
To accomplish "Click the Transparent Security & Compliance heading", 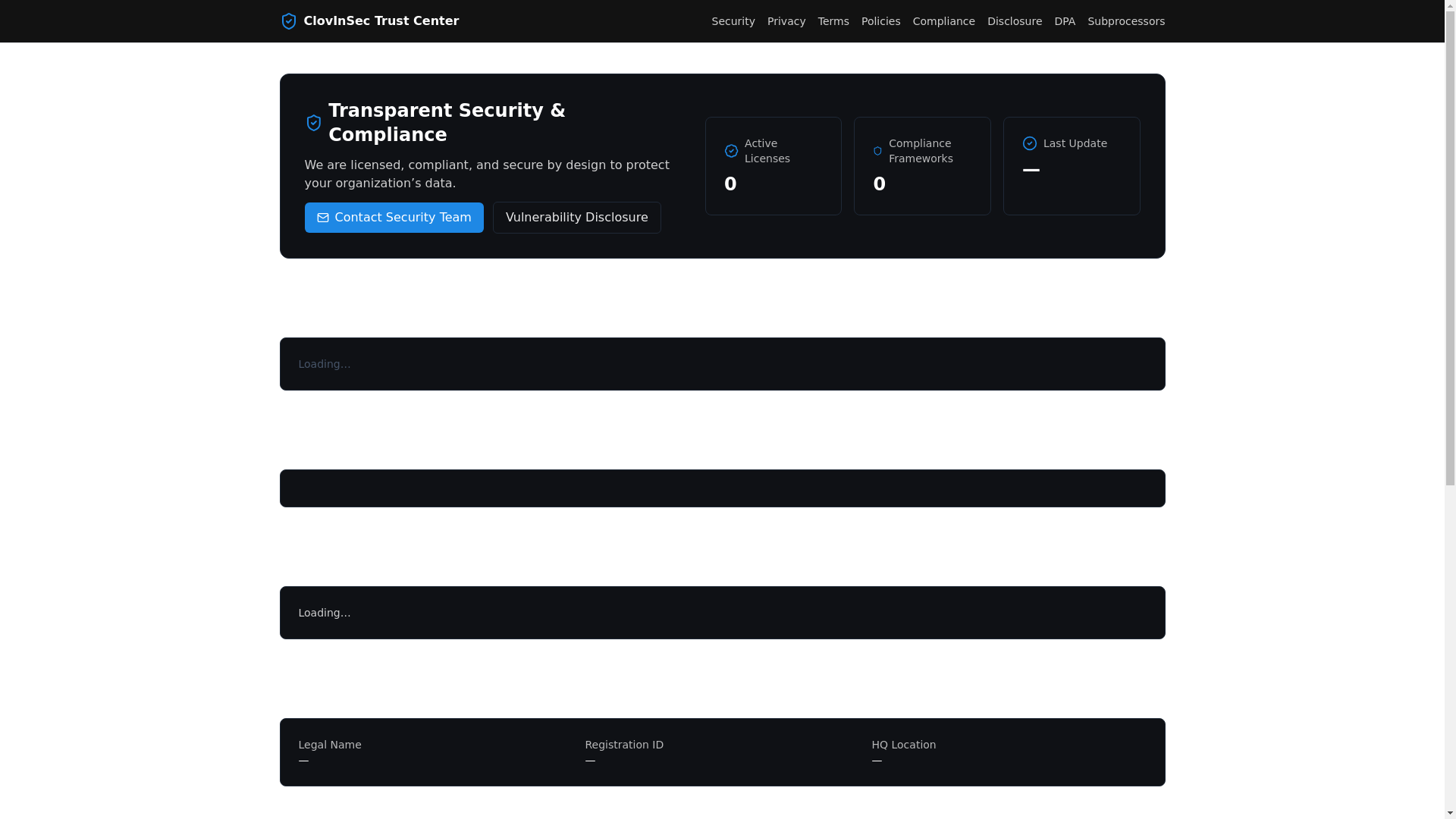I will point(447,123).
